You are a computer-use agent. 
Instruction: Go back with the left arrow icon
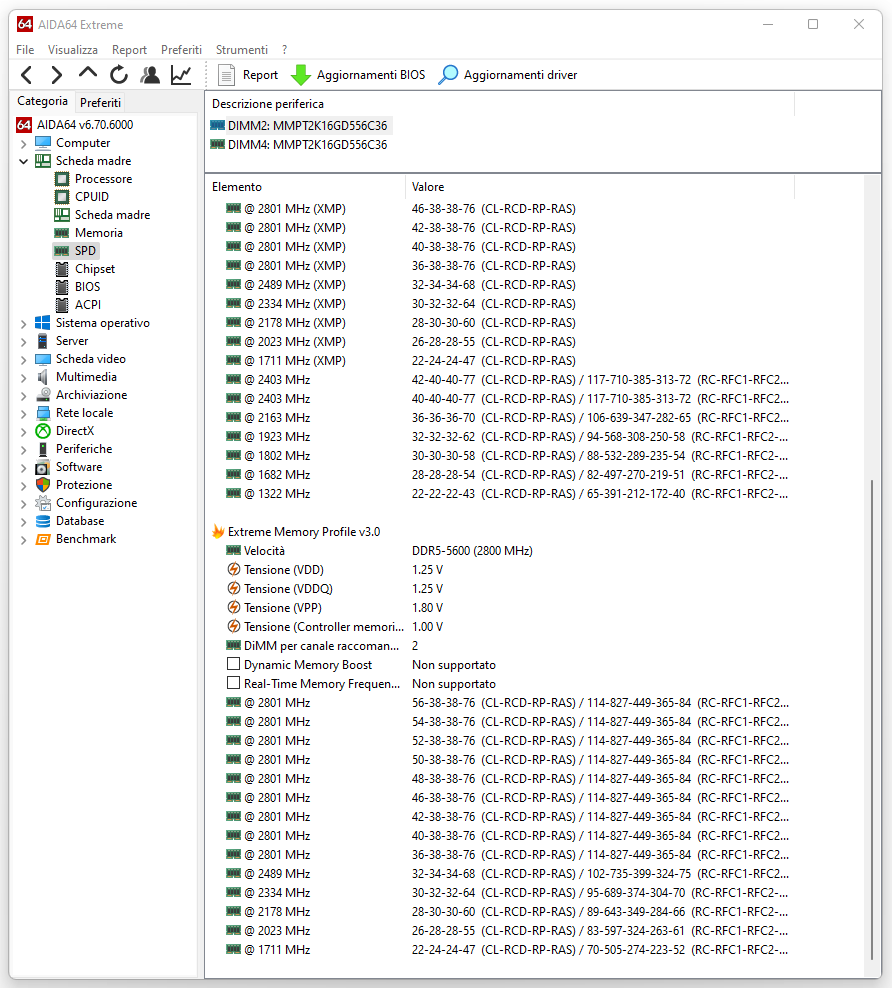26,75
